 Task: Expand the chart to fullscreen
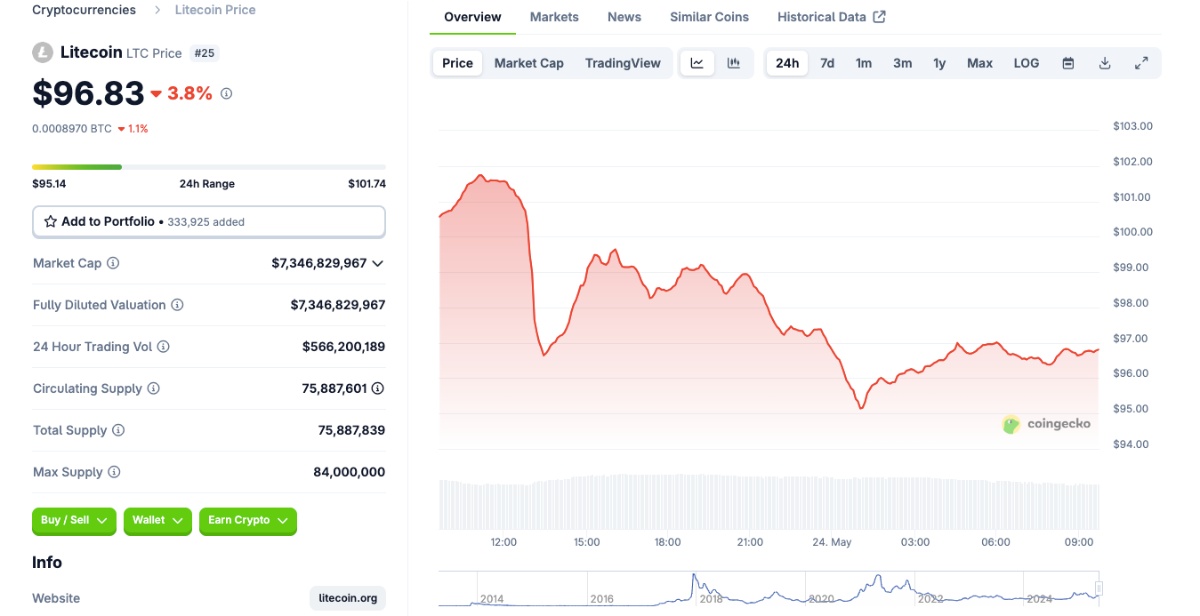[x=1141, y=63]
